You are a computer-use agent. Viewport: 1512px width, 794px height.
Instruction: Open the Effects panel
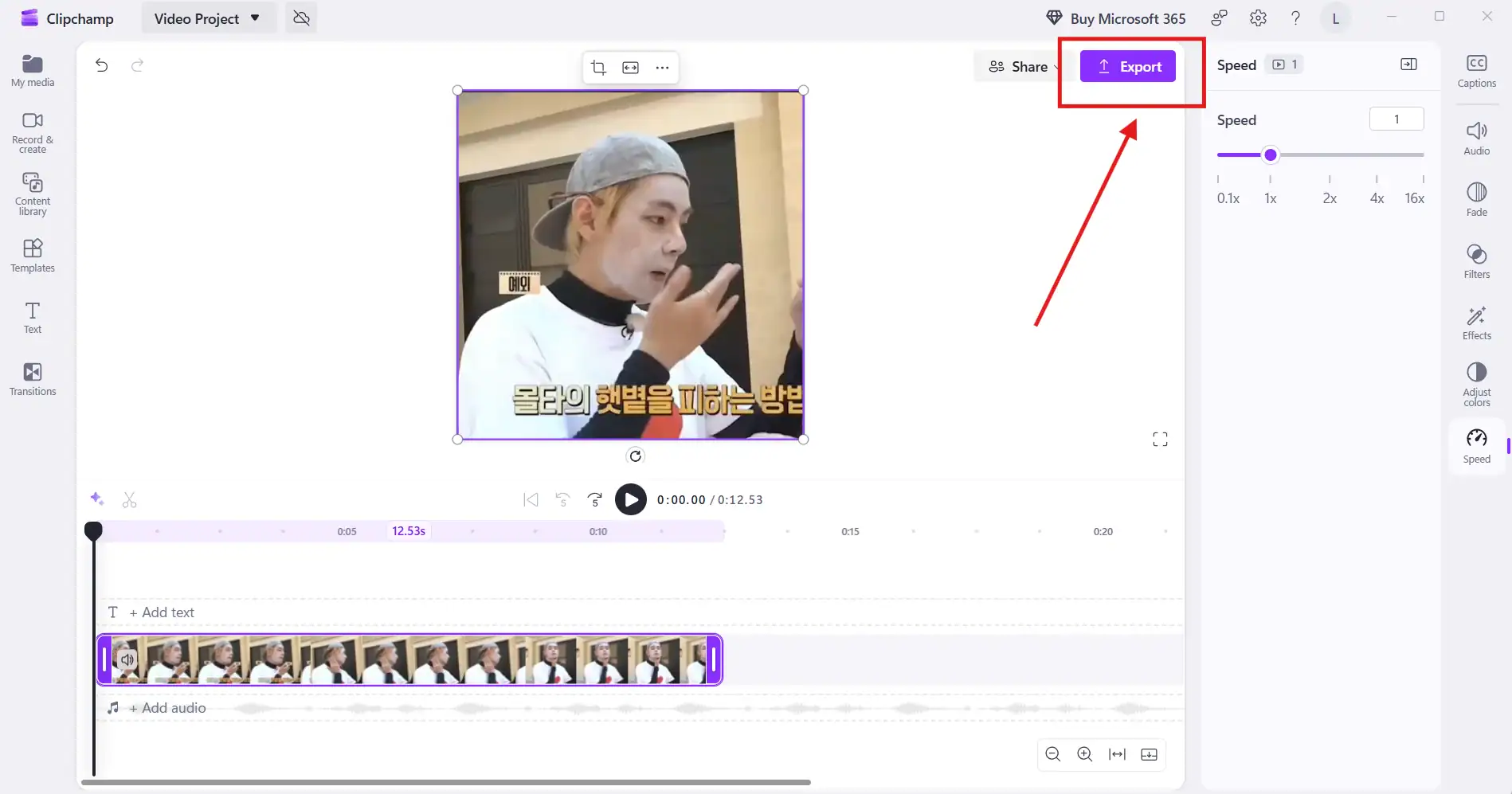(x=1476, y=322)
